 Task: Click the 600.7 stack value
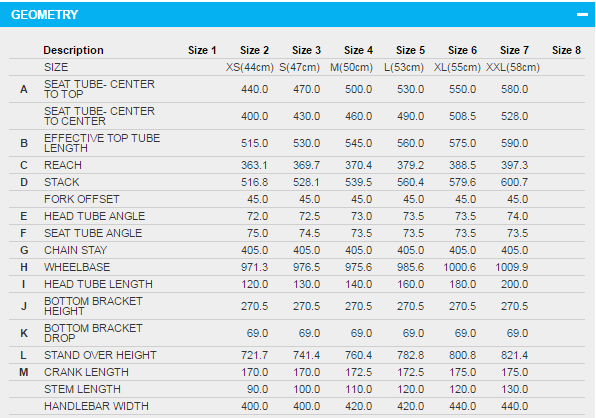tap(514, 182)
